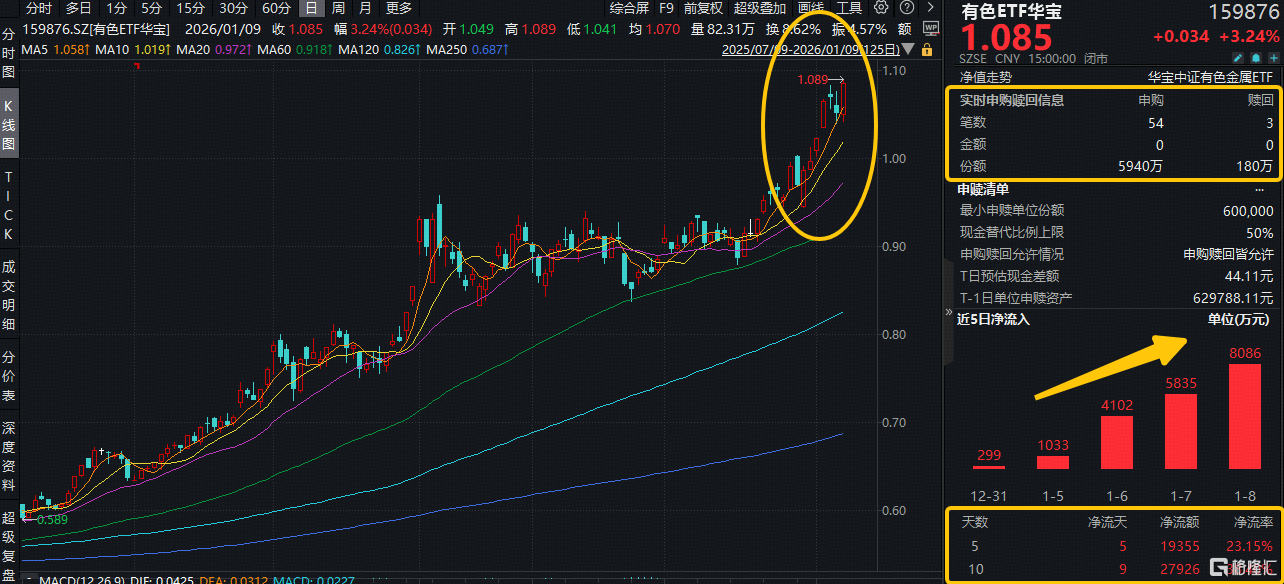Click the 净值走势 link

tap(984, 76)
